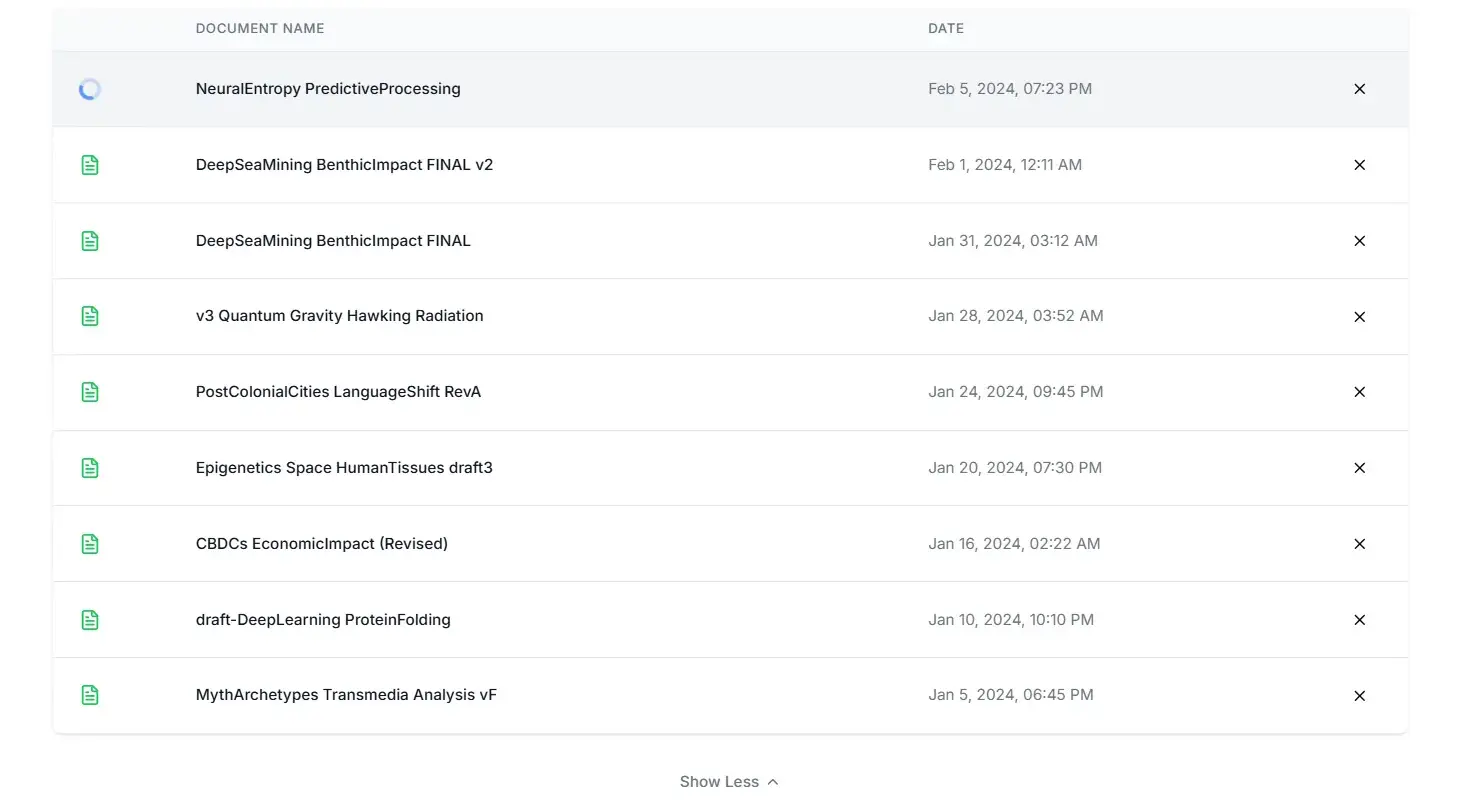Screen dimensions: 1479x811
Task: Click date Jan 20, 2024, 07:30 PM
Action: coord(1015,468)
